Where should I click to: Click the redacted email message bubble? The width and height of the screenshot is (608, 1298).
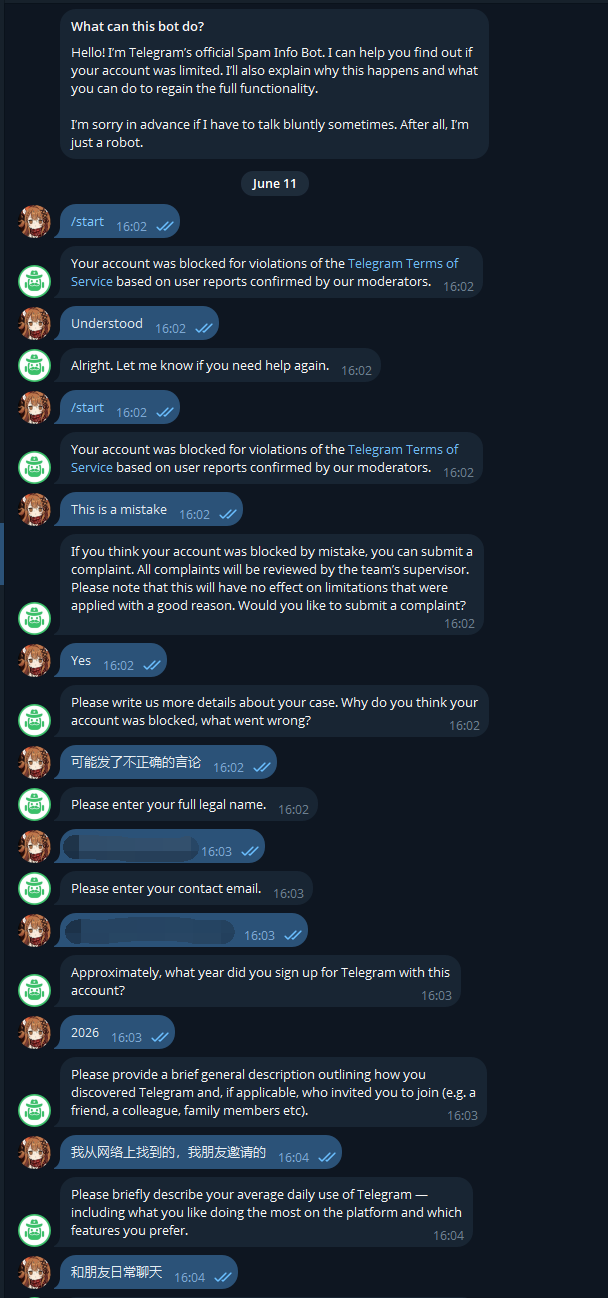tap(183, 930)
